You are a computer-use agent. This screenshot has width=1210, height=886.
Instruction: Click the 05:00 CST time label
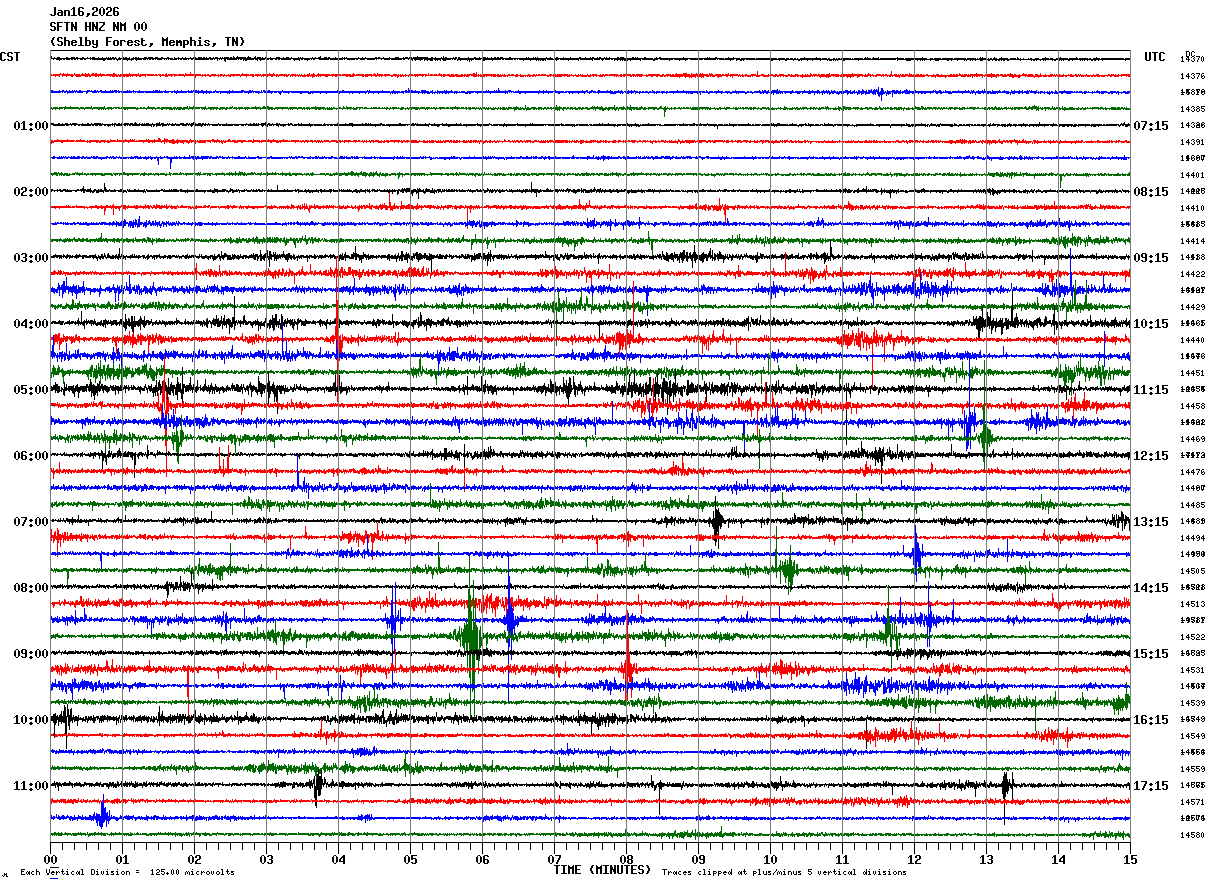pyautogui.click(x=31, y=390)
